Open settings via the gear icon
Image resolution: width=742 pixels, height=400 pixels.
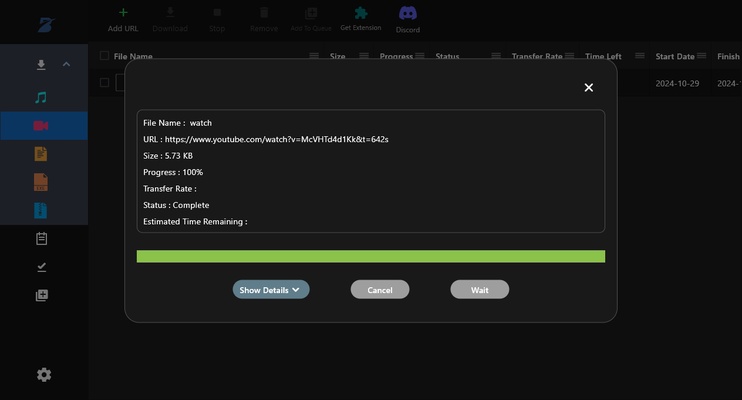(x=44, y=375)
